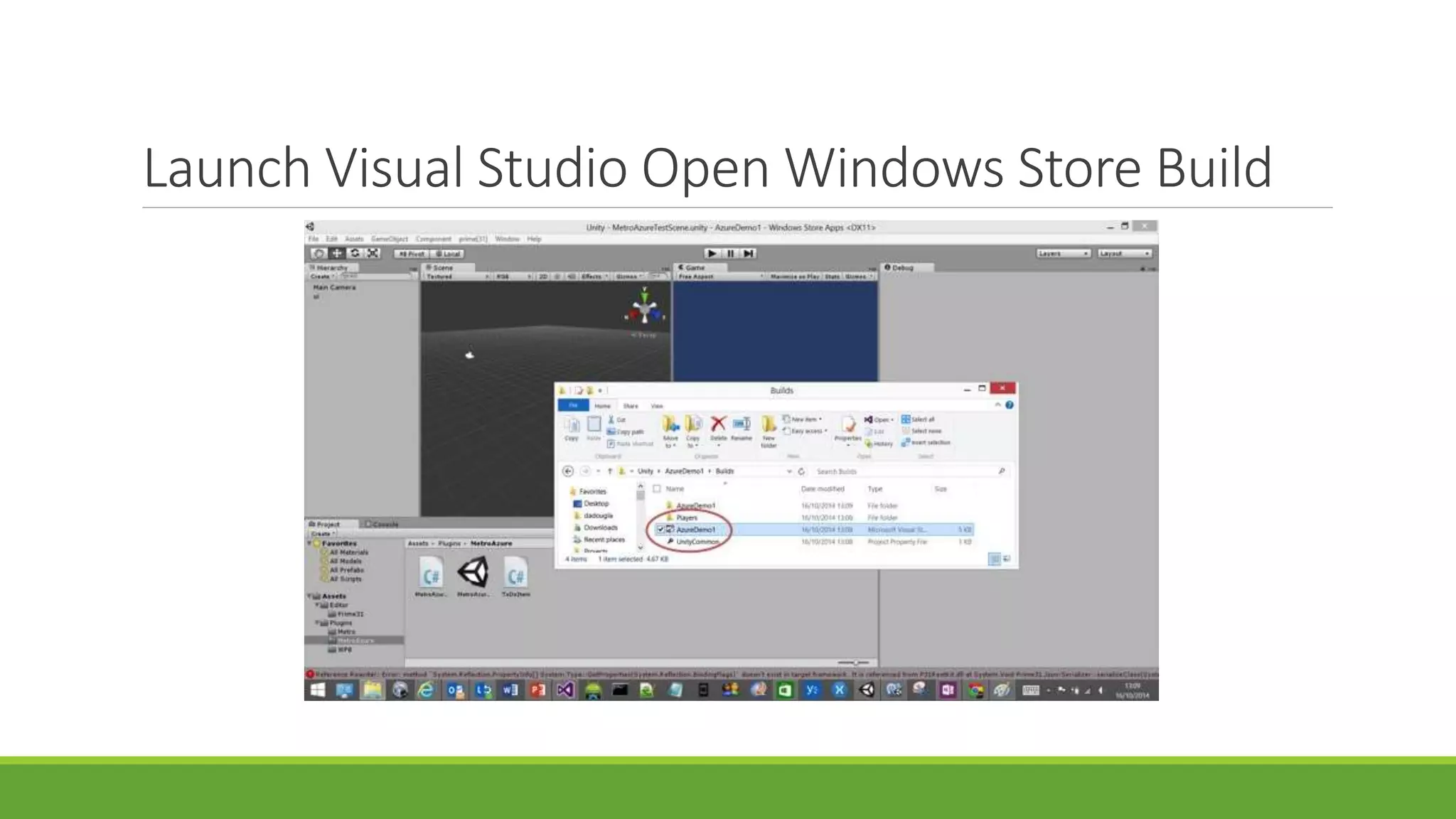Open the File tab in Builds Explorer window
The width and height of the screenshot is (1456, 819).
click(573, 405)
